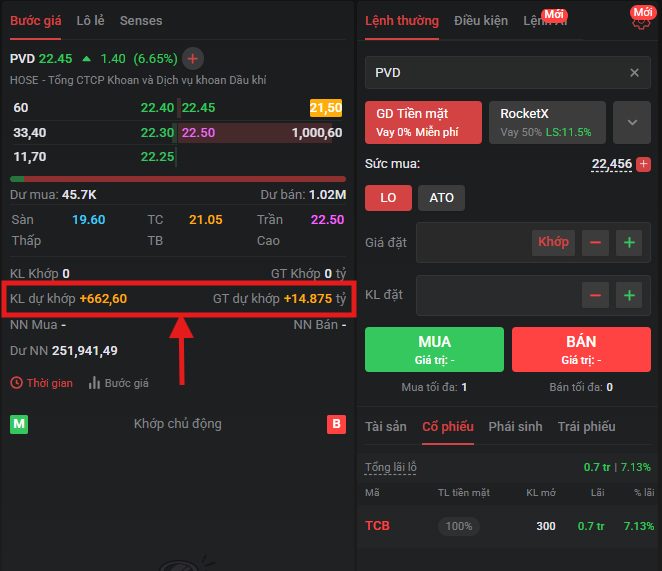Image resolution: width=662 pixels, height=571 pixels.
Task: Select RocketX margin option
Action: [546, 122]
